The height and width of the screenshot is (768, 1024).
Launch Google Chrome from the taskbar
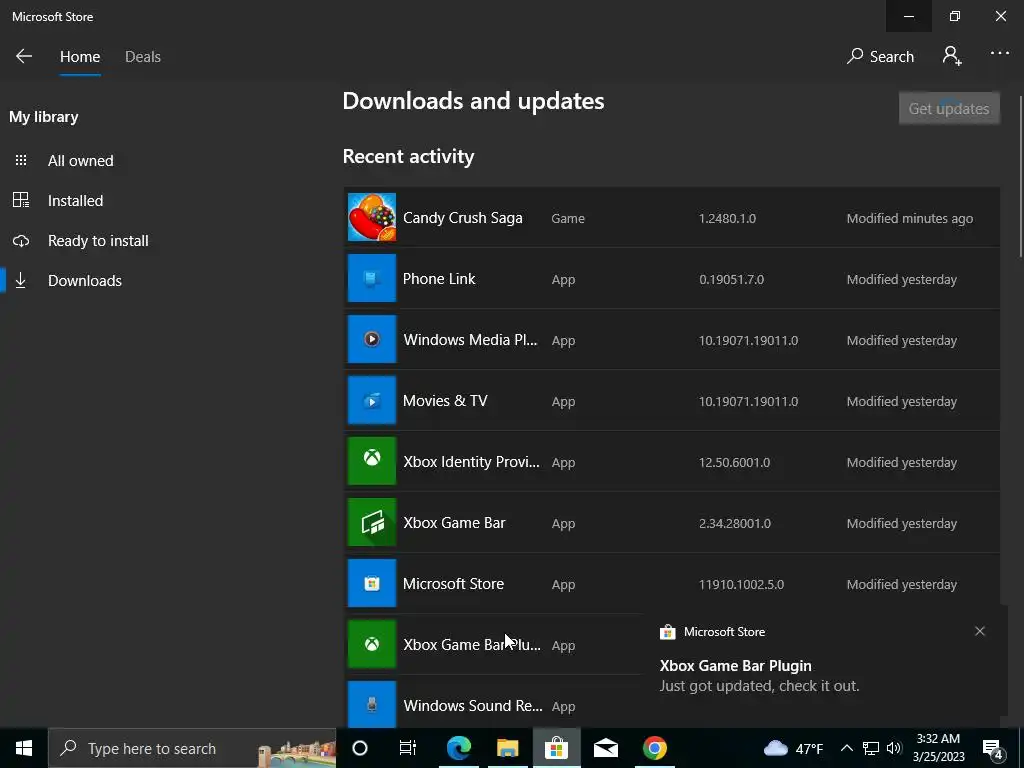pyautogui.click(x=654, y=748)
